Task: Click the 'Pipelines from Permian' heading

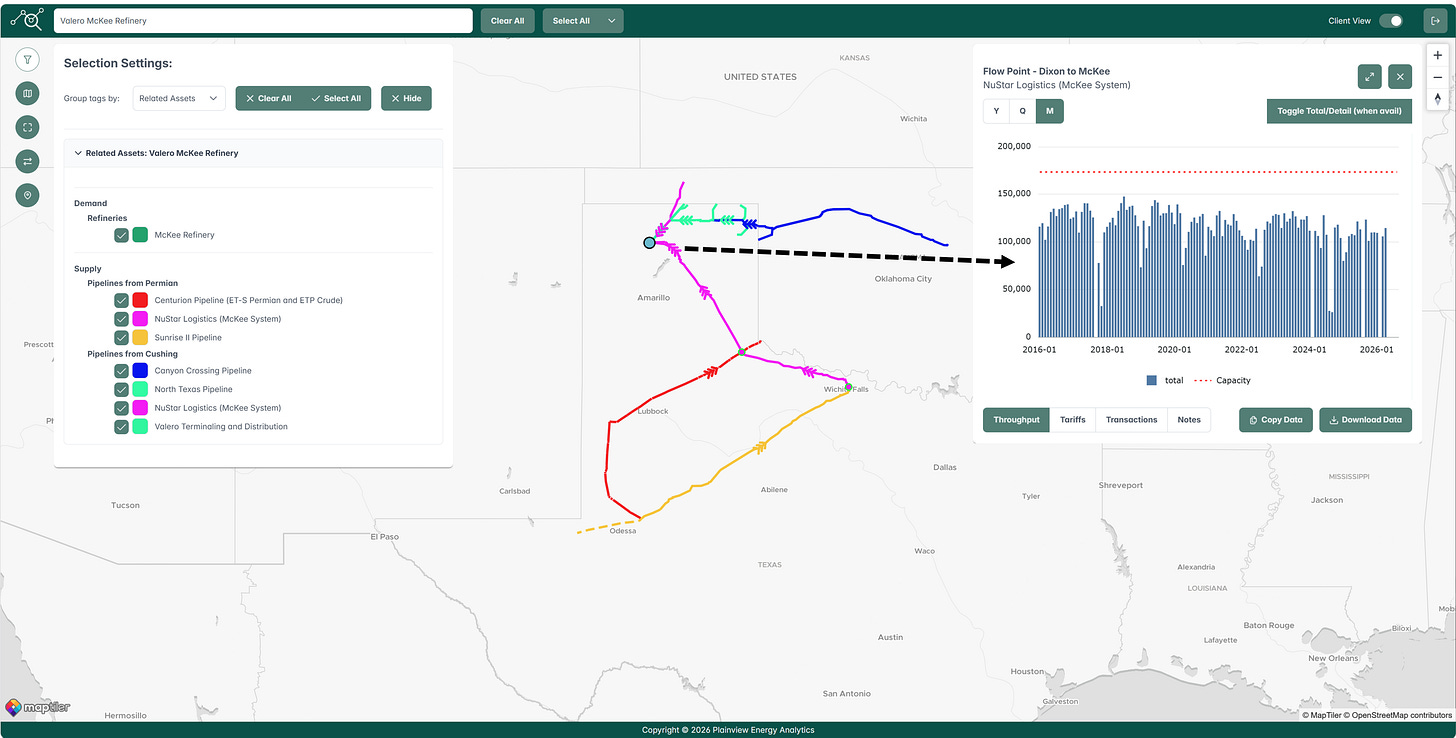Action: click(132, 284)
